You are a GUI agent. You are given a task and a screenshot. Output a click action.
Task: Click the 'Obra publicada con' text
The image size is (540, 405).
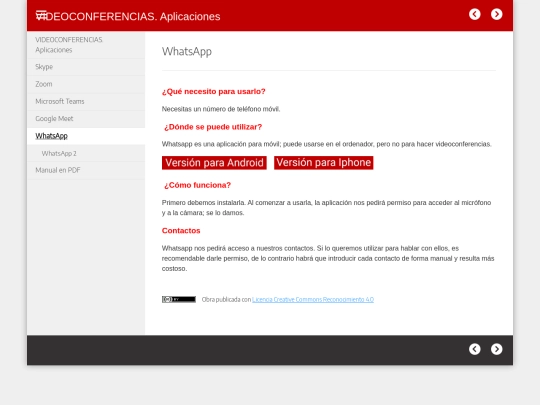tap(226, 300)
